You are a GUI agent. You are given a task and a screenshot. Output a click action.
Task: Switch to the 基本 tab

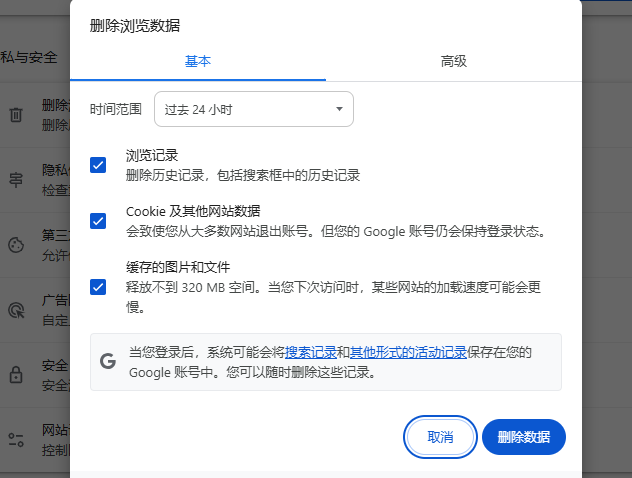(198, 61)
